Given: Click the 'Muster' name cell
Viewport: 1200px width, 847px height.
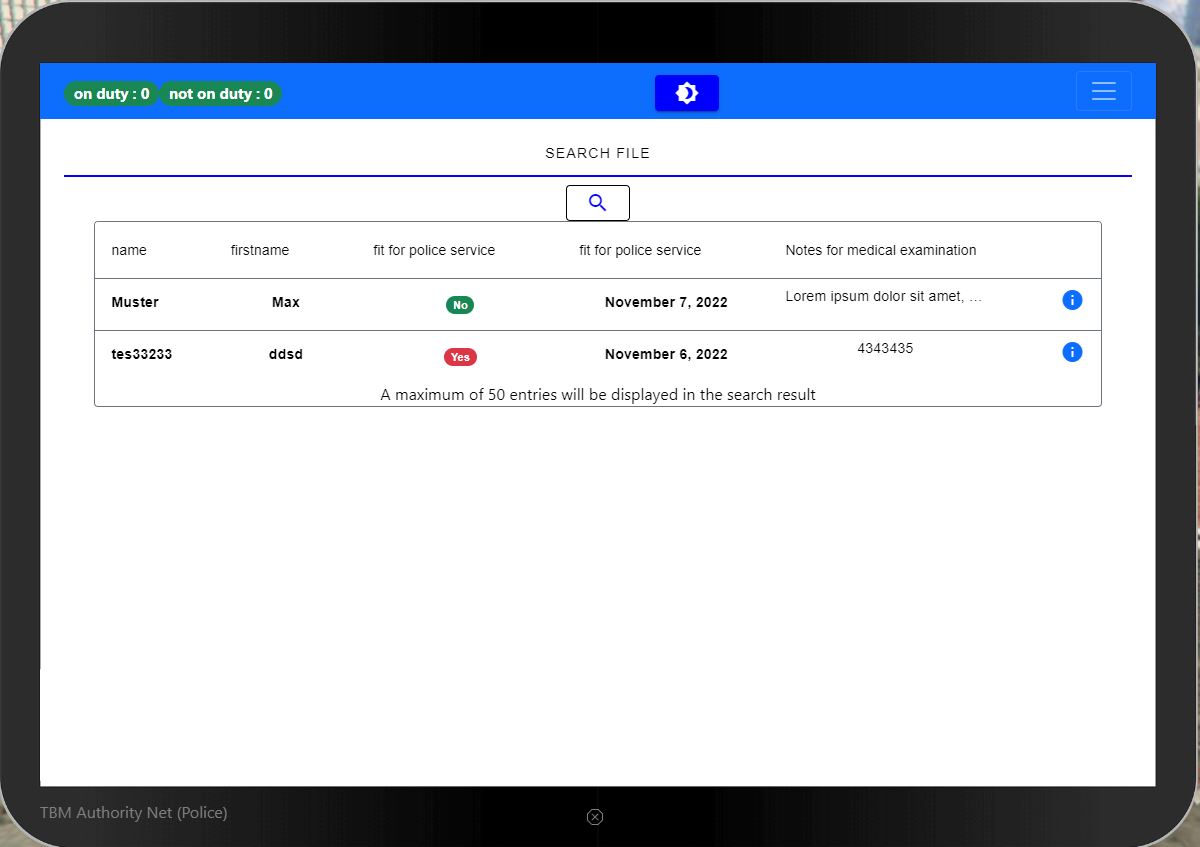Looking at the screenshot, I should [x=135, y=302].
